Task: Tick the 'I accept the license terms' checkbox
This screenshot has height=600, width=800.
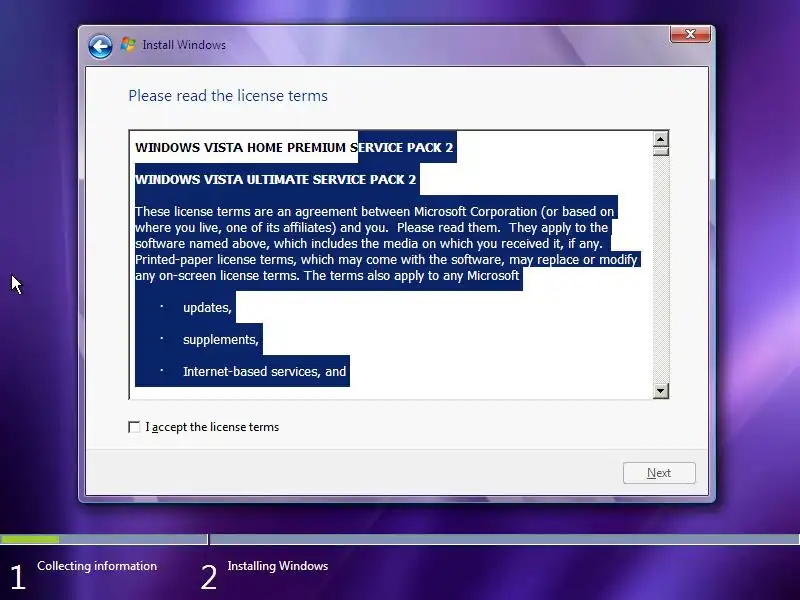Action: [x=134, y=427]
